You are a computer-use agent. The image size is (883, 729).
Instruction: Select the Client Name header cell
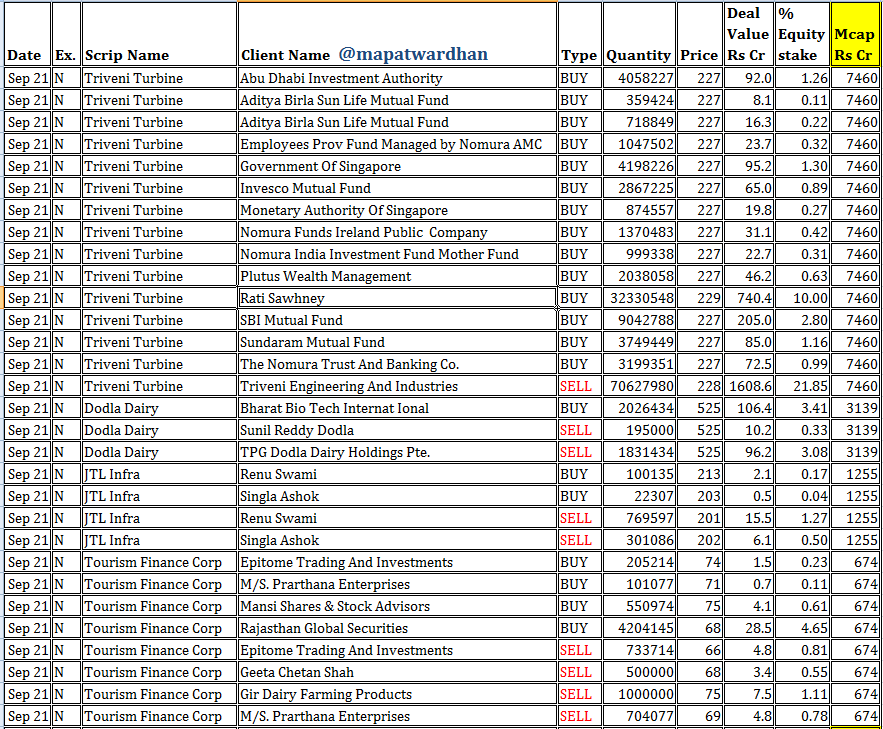[x=398, y=34]
